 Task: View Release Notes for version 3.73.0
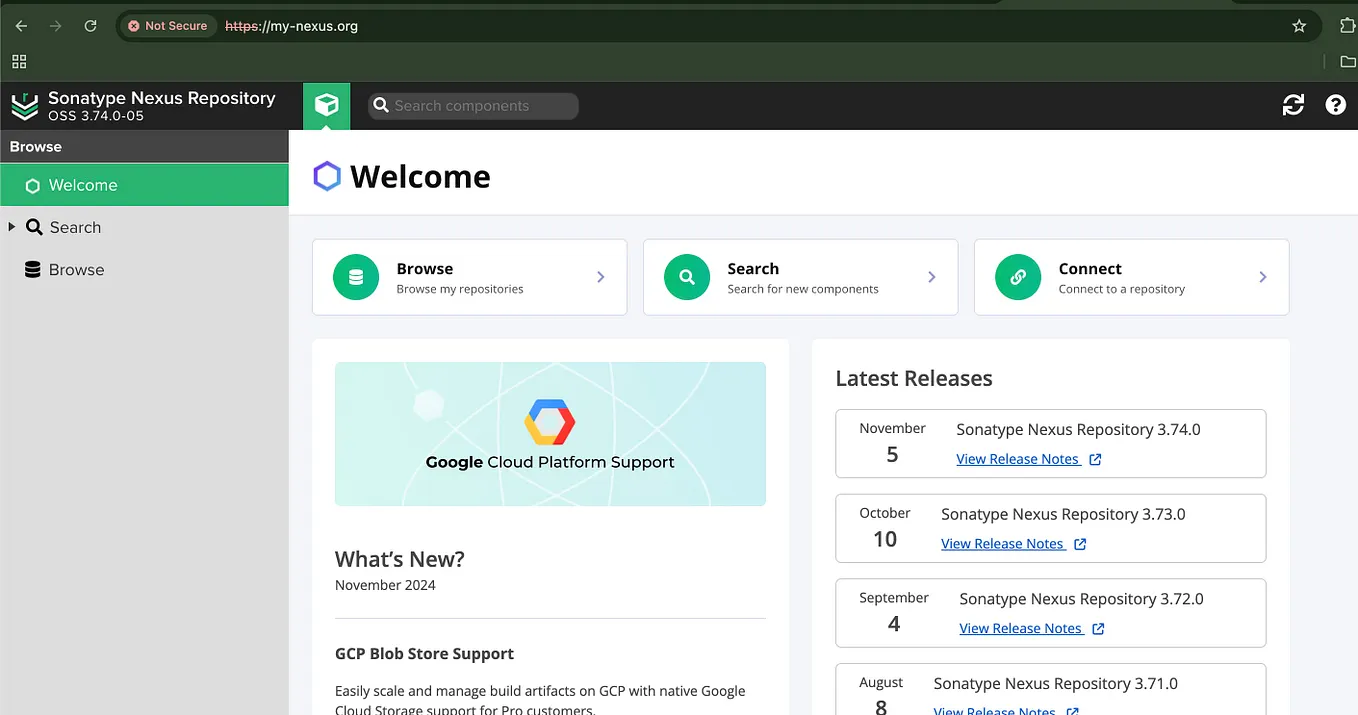(1005, 544)
